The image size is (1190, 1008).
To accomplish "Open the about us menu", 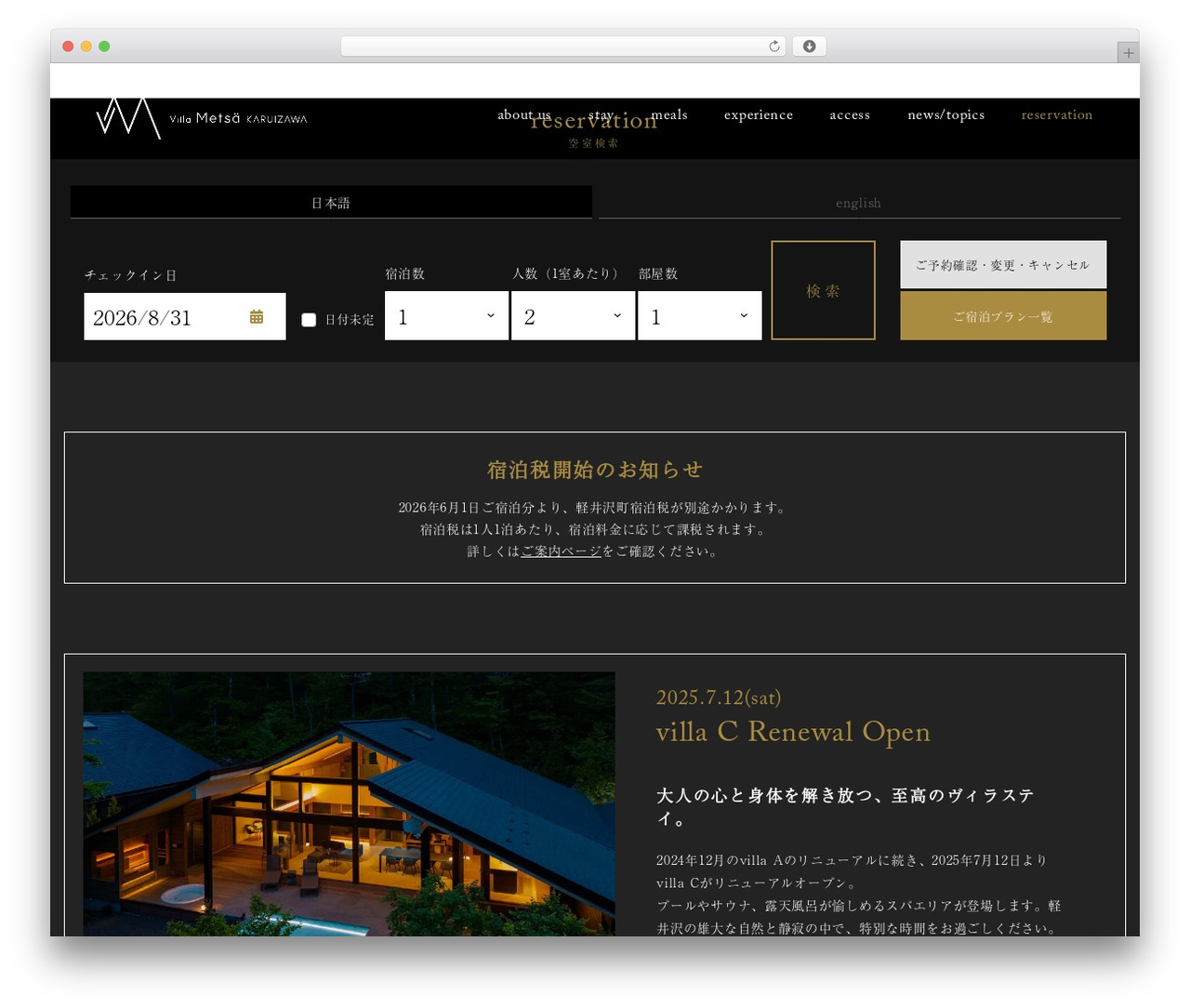I will (x=524, y=114).
